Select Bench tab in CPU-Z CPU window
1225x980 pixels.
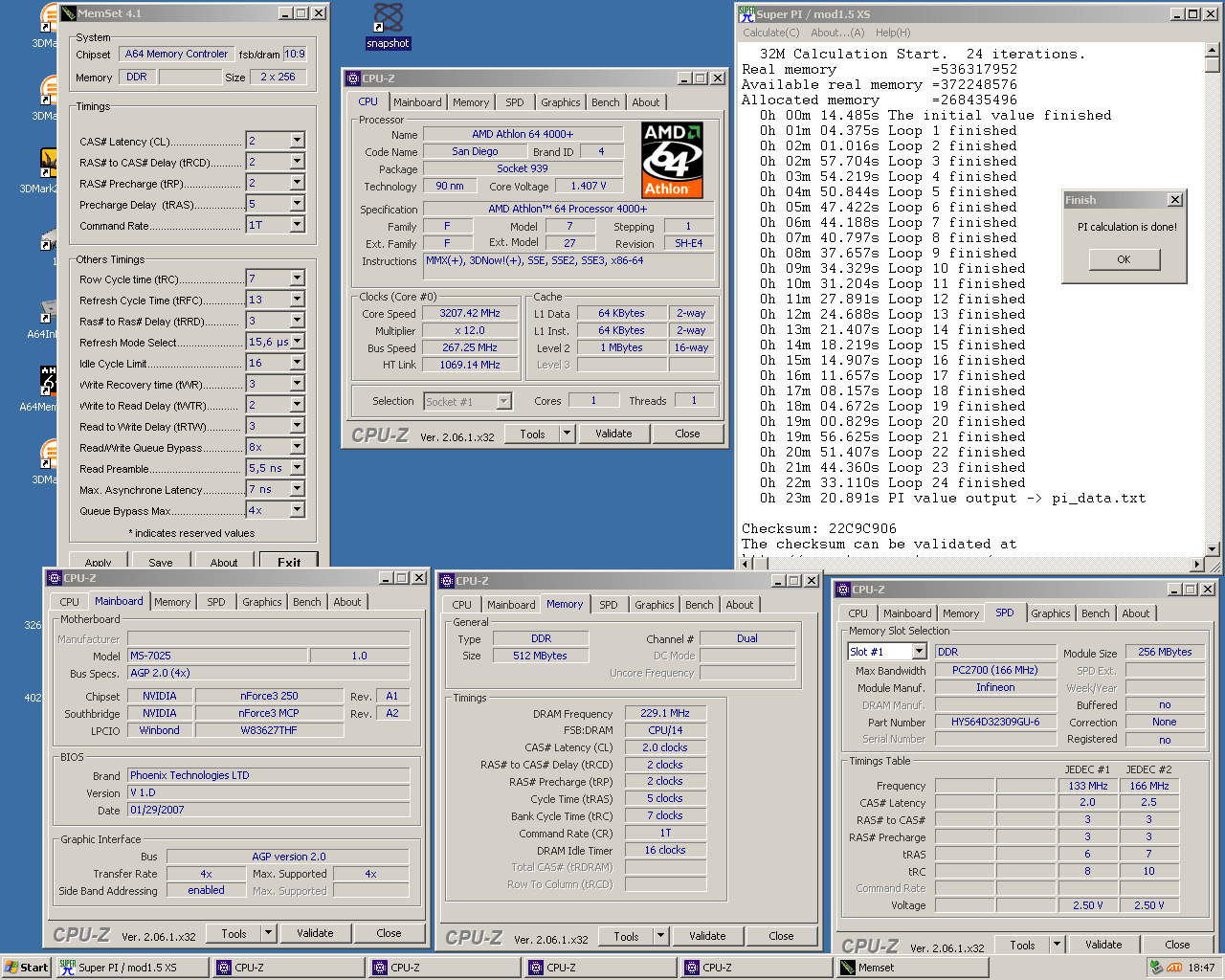(605, 102)
